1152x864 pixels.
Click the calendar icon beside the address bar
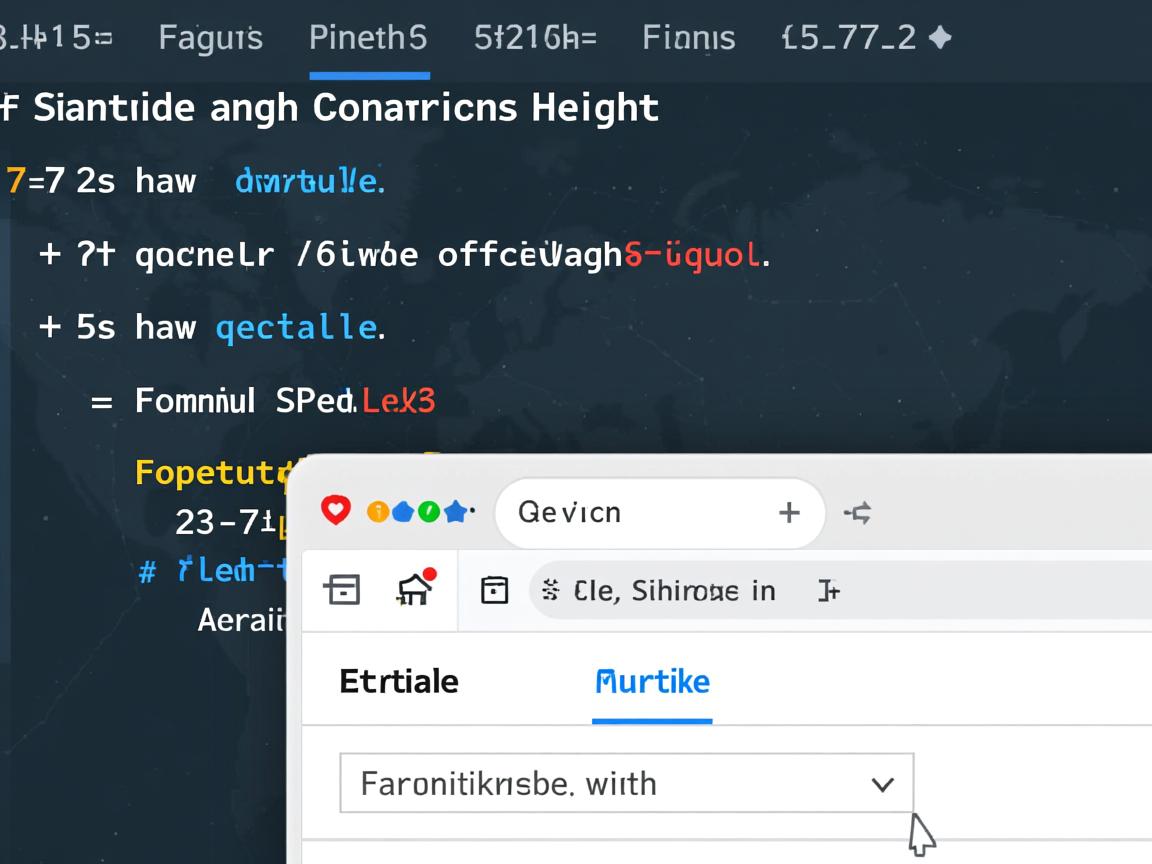(494, 590)
